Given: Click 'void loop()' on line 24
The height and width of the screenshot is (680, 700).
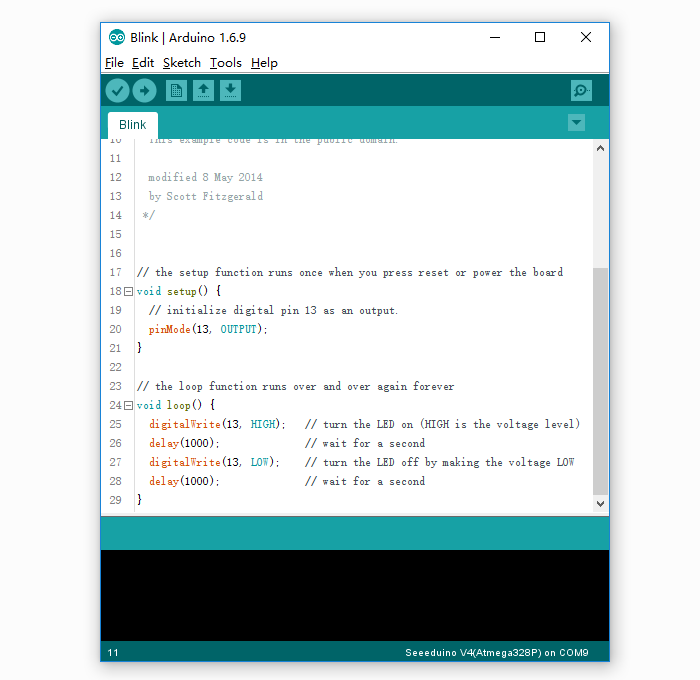Looking at the screenshot, I should pos(169,405).
